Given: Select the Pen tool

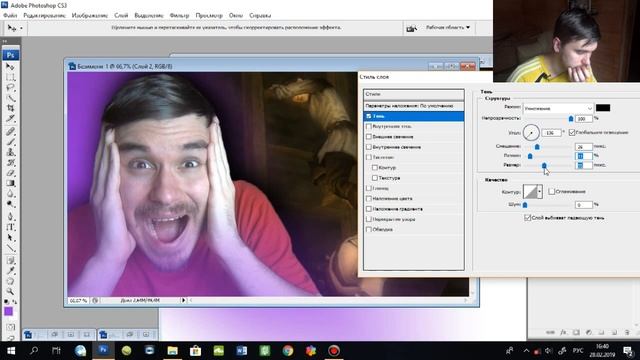Looking at the screenshot, I should (x=10, y=217).
